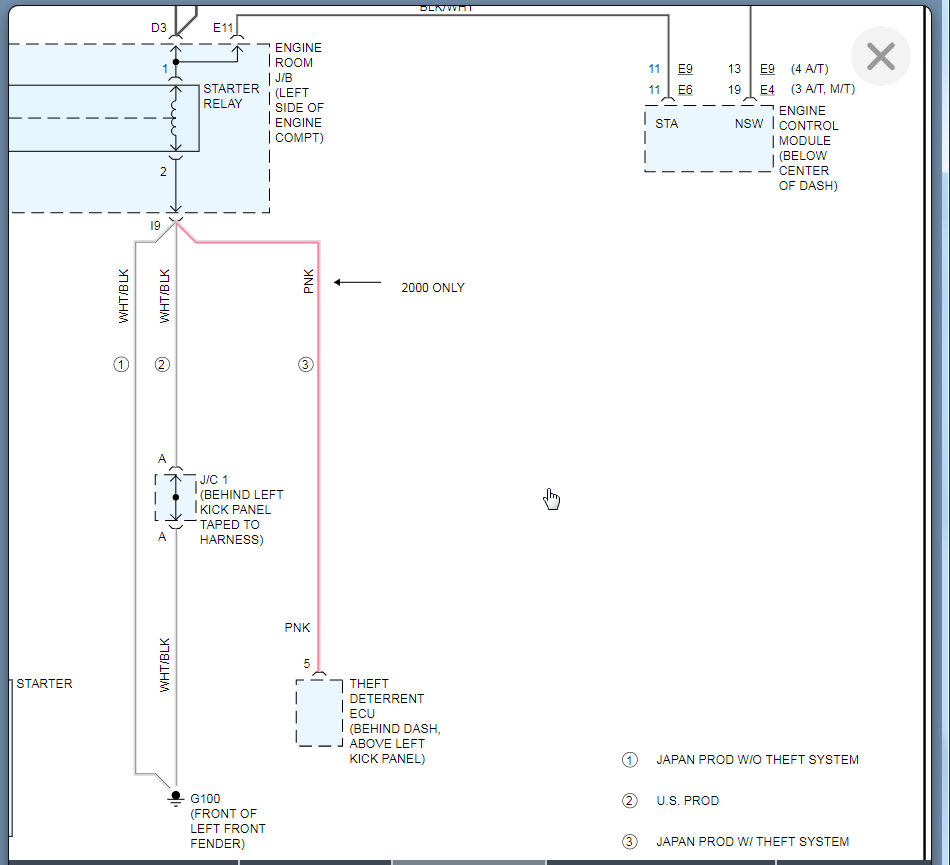Click the STA terminal text
This screenshot has width=950, height=865.
pos(666,124)
